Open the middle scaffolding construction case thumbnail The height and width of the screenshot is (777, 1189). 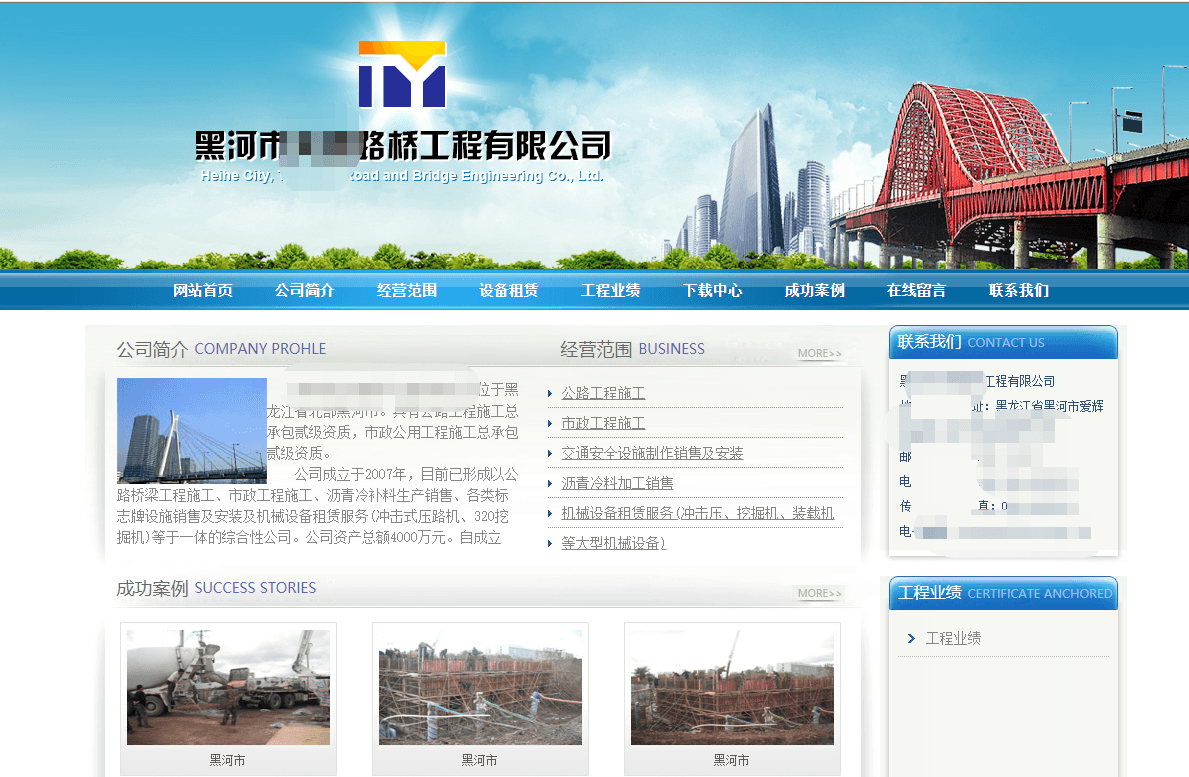pos(480,687)
